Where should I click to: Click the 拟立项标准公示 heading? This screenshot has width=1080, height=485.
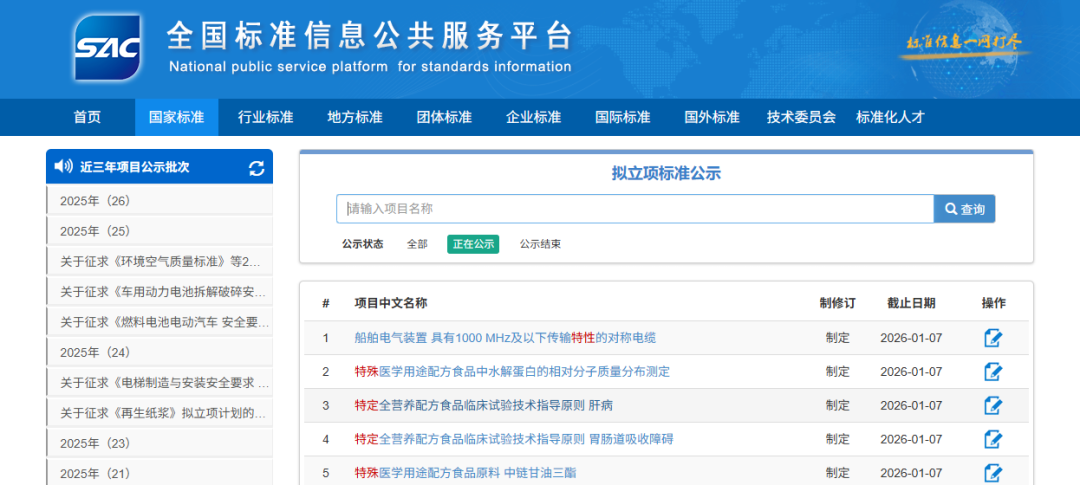pyautogui.click(x=666, y=174)
